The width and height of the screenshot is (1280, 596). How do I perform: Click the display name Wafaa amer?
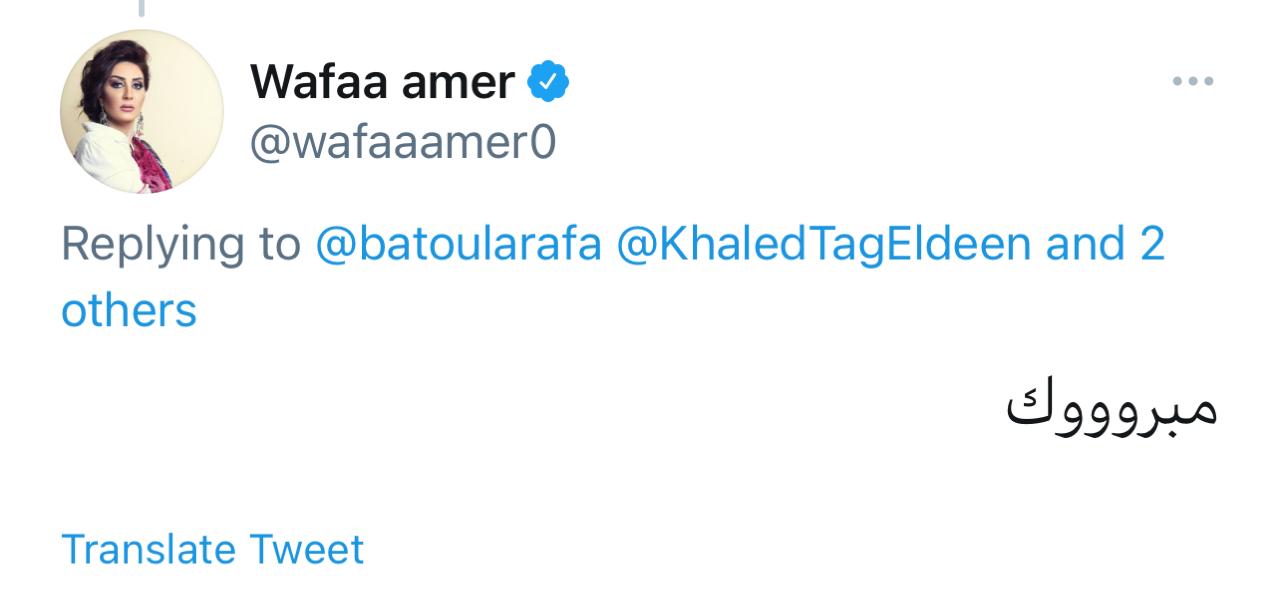(382, 82)
